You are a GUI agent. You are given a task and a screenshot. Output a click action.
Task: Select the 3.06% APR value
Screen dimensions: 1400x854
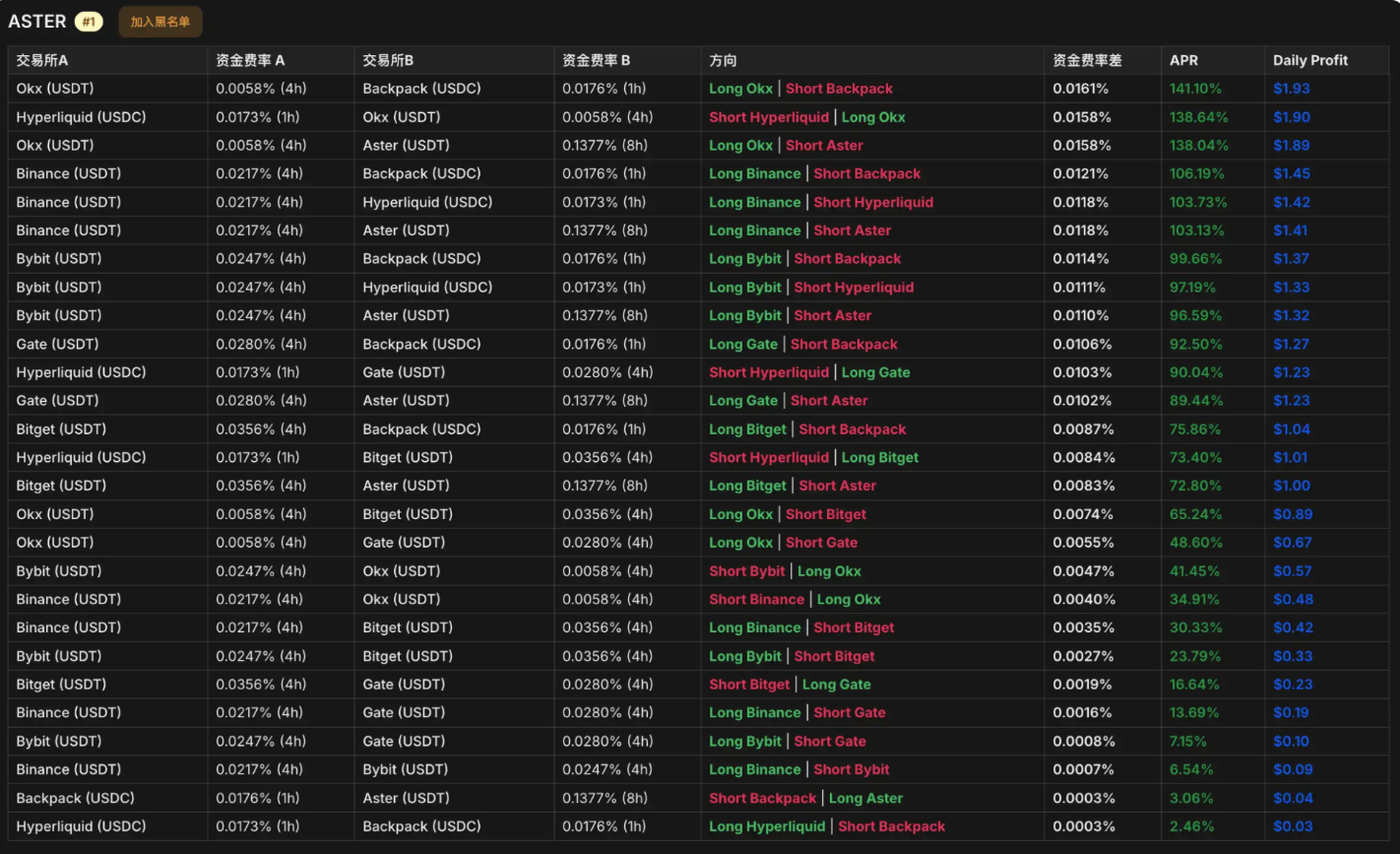pos(1191,798)
